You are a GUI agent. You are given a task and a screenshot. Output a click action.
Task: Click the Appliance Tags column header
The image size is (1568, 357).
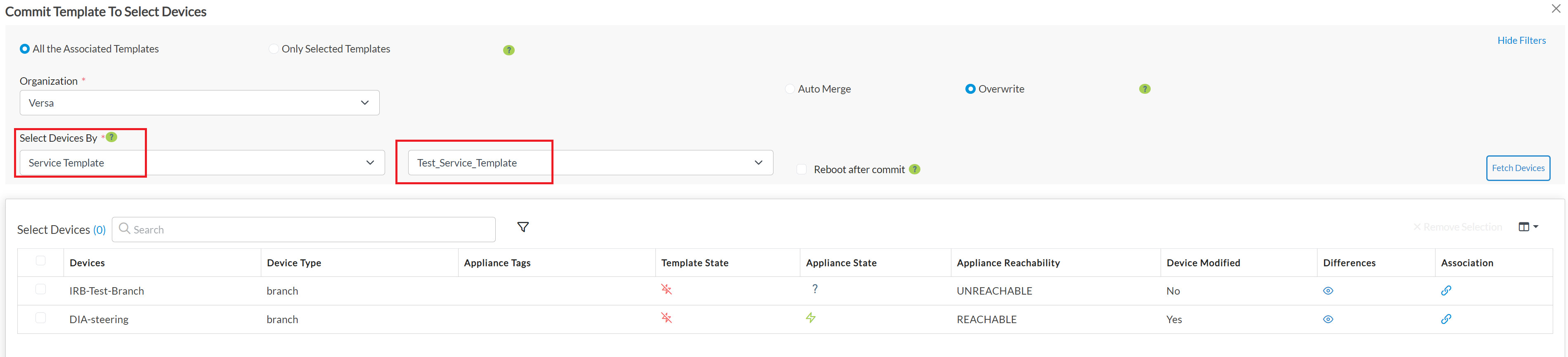497,262
